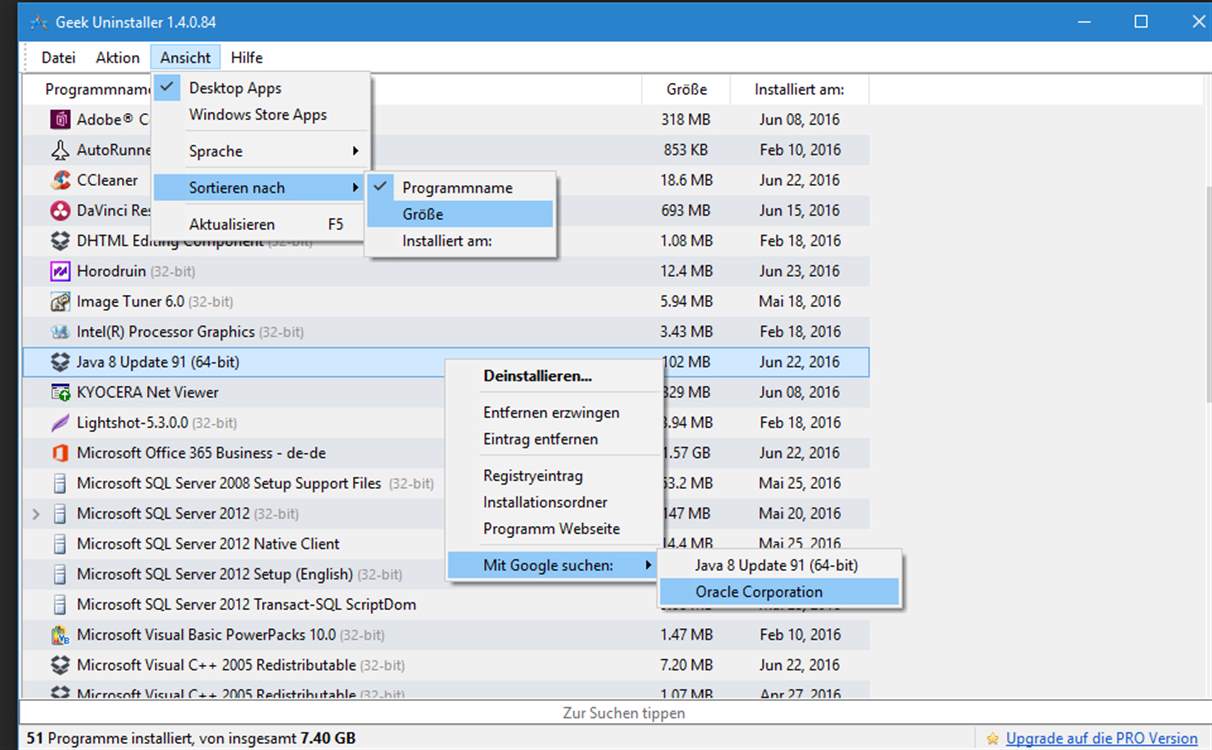Close the open Ansicht menu
The image size is (1212, 750).
point(186,57)
